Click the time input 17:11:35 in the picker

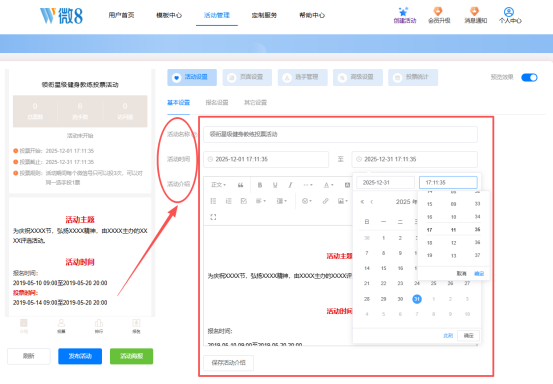click(x=448, y=183)
